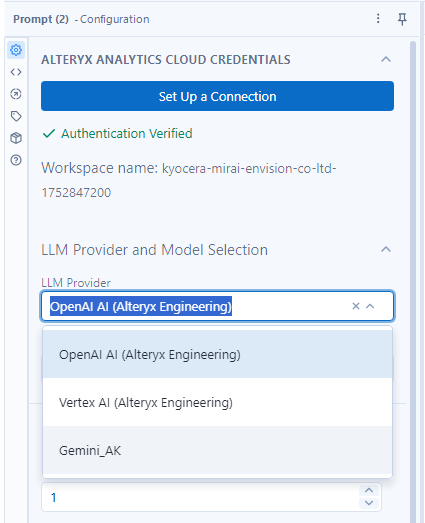
Task: Click the LLM Provider field label
Action: [x=76, y=283]
